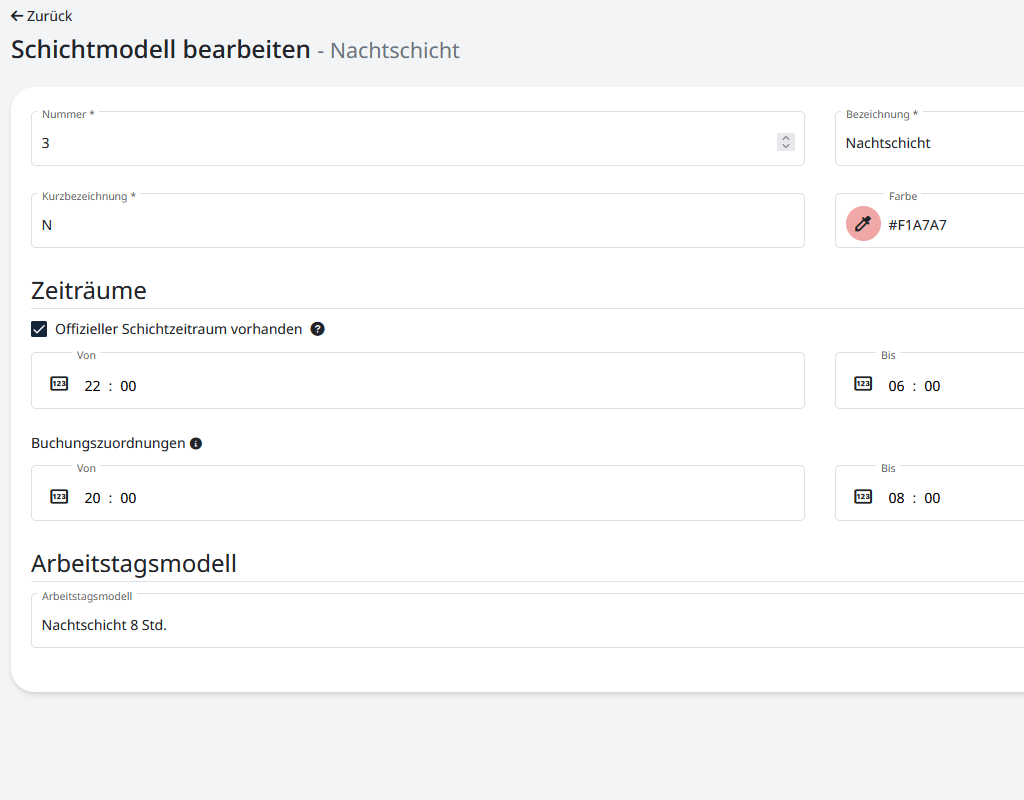Uncheck Offizieller Schichtzeitraum vorhanden
This screenshot has width=1024, height=800.
(39, 328)
